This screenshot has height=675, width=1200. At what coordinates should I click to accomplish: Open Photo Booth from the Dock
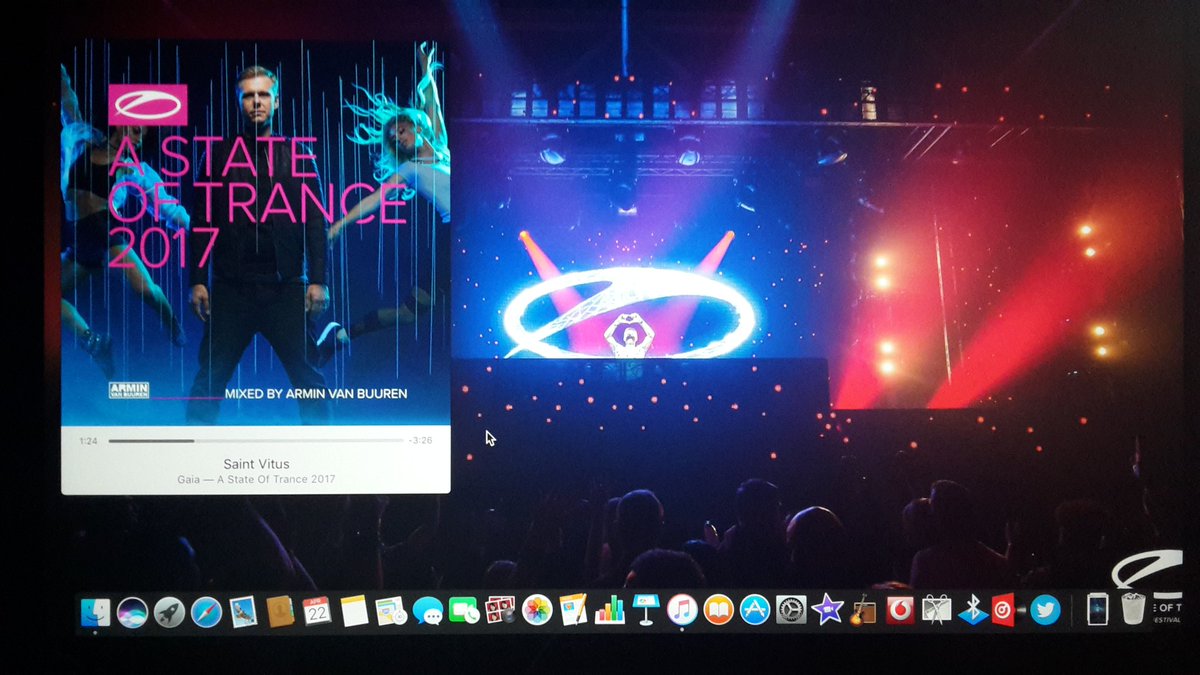(500, 611)
